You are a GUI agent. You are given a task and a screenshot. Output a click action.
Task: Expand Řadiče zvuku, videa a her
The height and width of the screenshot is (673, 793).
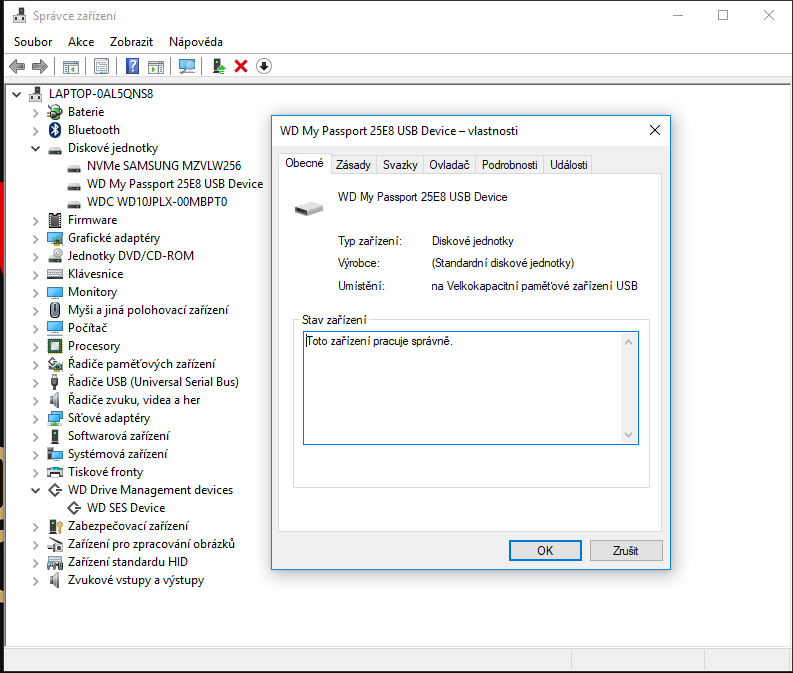click(35, 400)
